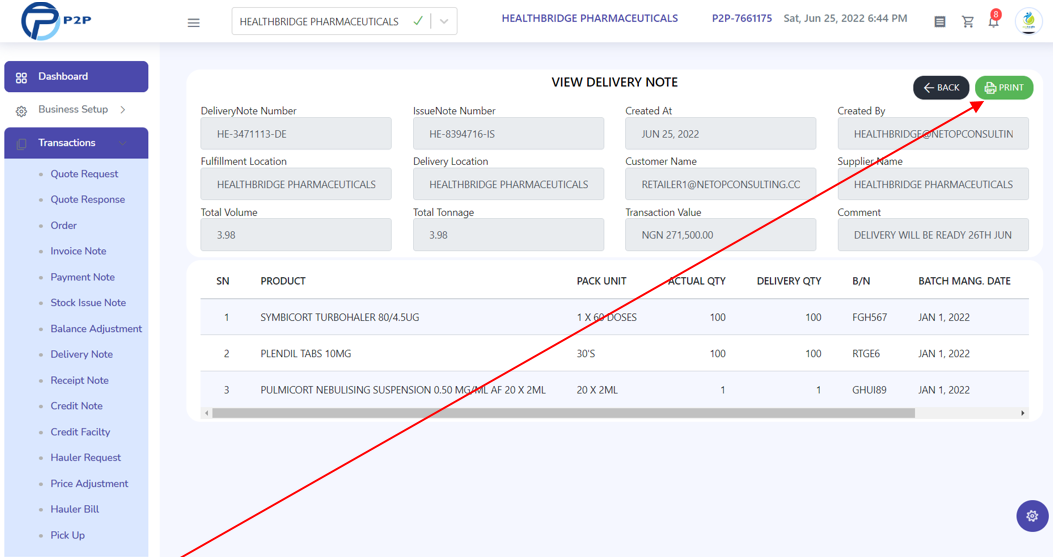Click the DeliveryNote Number field
The height and width of the screenshot is (557, 1053).
[x=295, y=134]
